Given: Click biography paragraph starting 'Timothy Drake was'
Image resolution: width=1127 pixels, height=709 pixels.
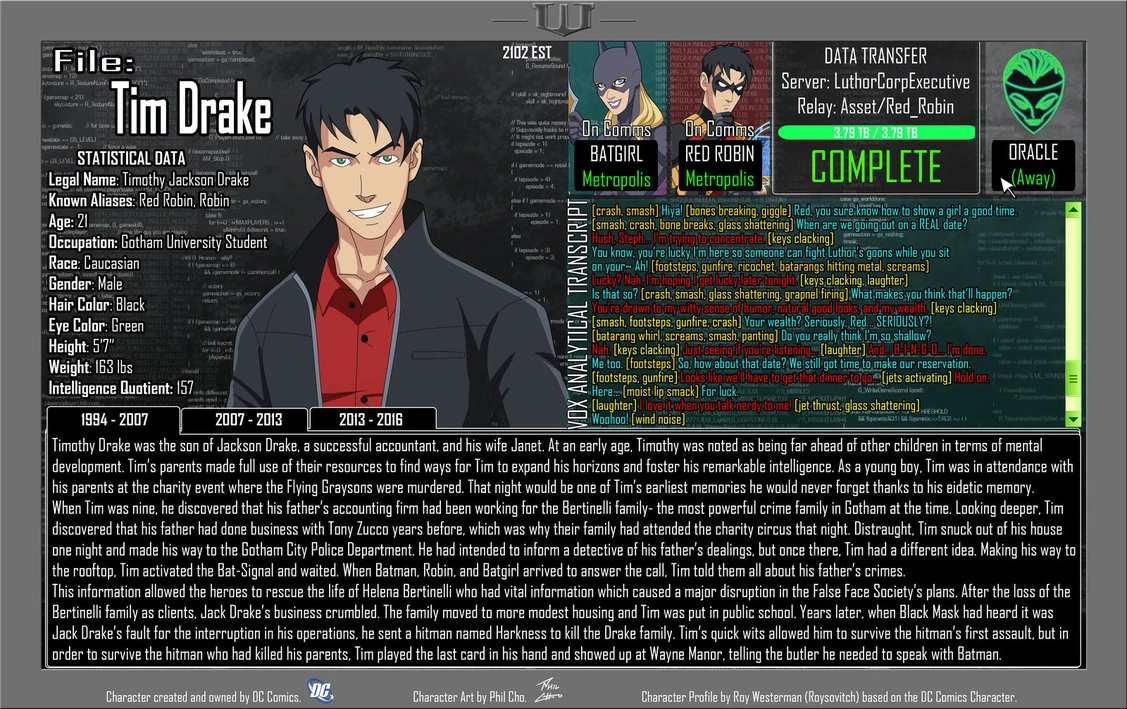Looking at the screenshot, I should point(562,467).
